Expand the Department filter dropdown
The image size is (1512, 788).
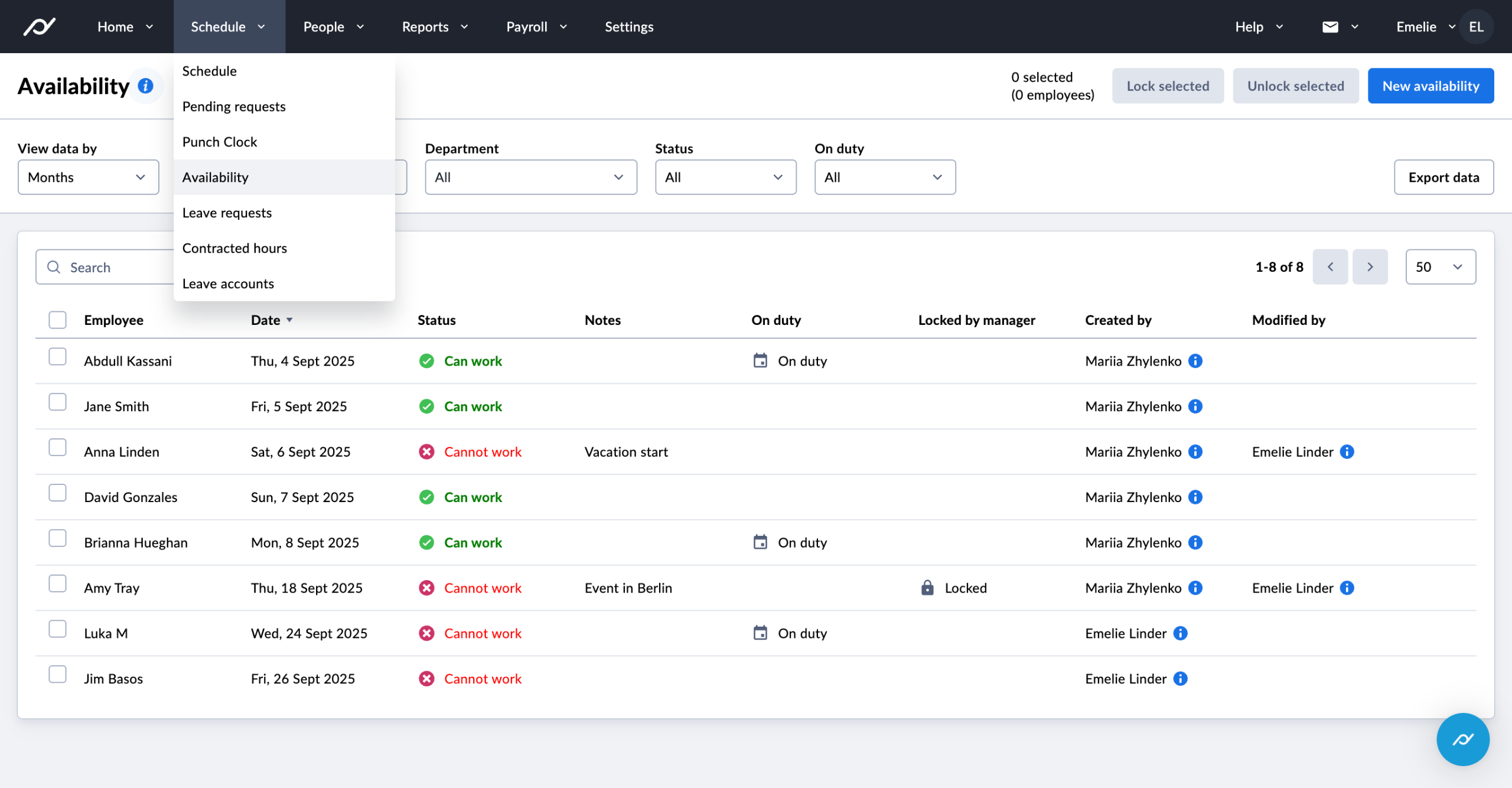(530, 177)
